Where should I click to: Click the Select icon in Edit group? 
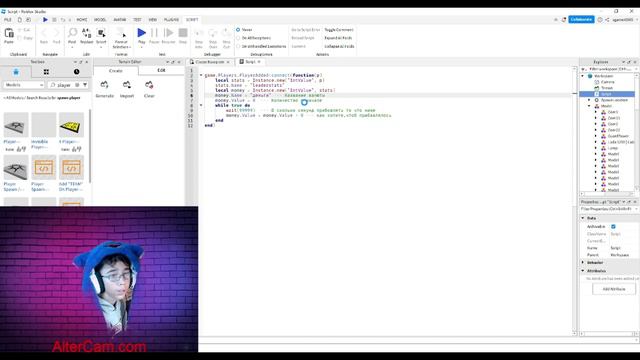pyautogui.click(x=101, y=33)
